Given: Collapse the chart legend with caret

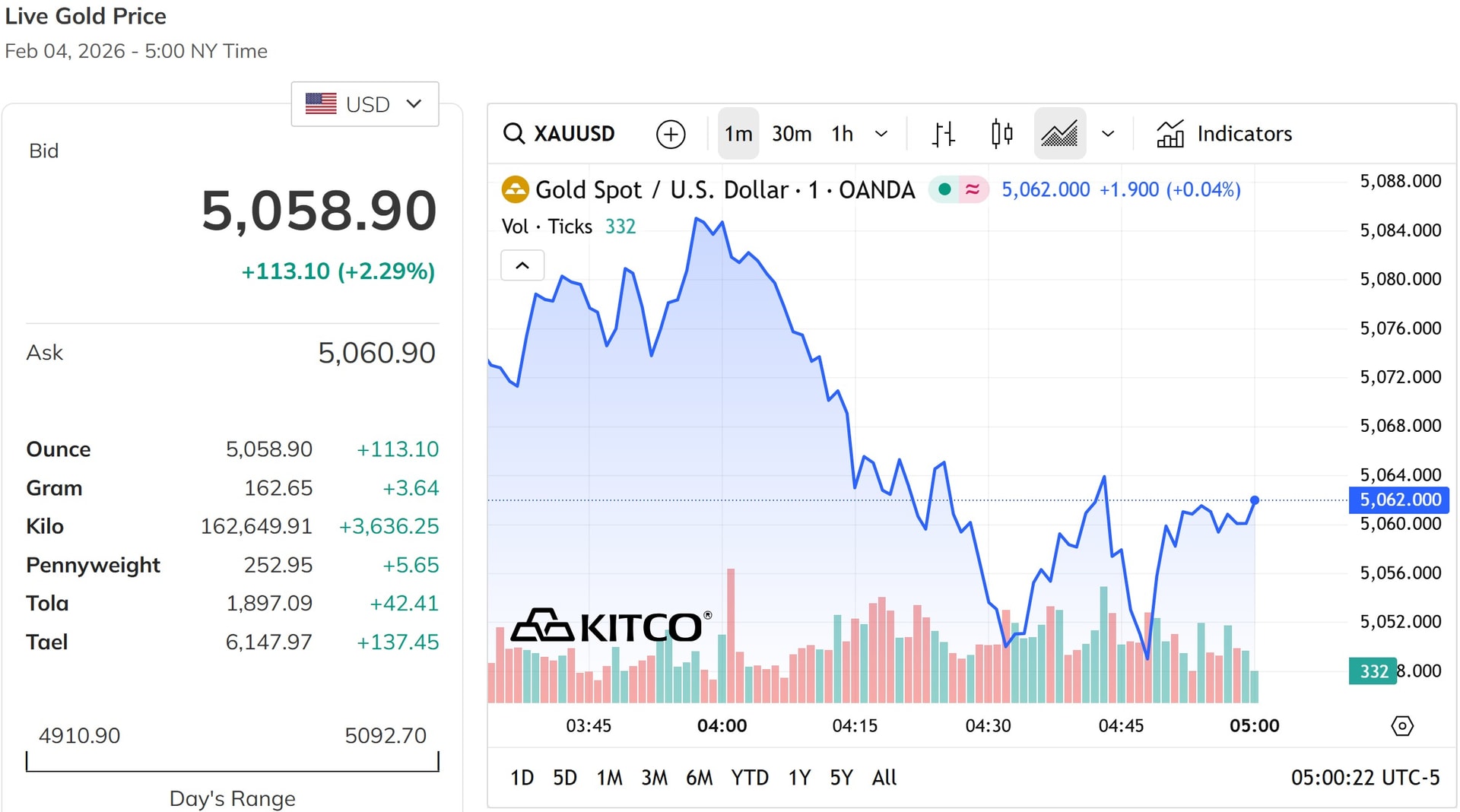Looking at the screenshot, I should tap(522, 265).
